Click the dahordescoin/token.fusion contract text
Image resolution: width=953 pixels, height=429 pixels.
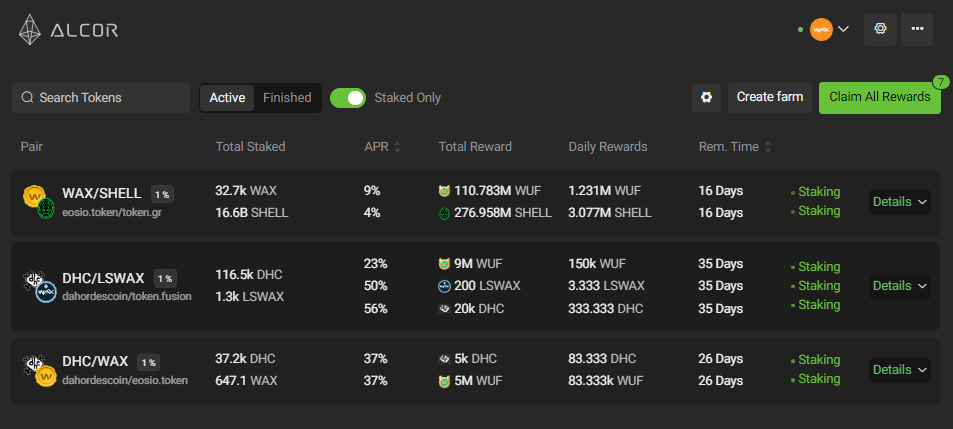[x=127, y=297]
